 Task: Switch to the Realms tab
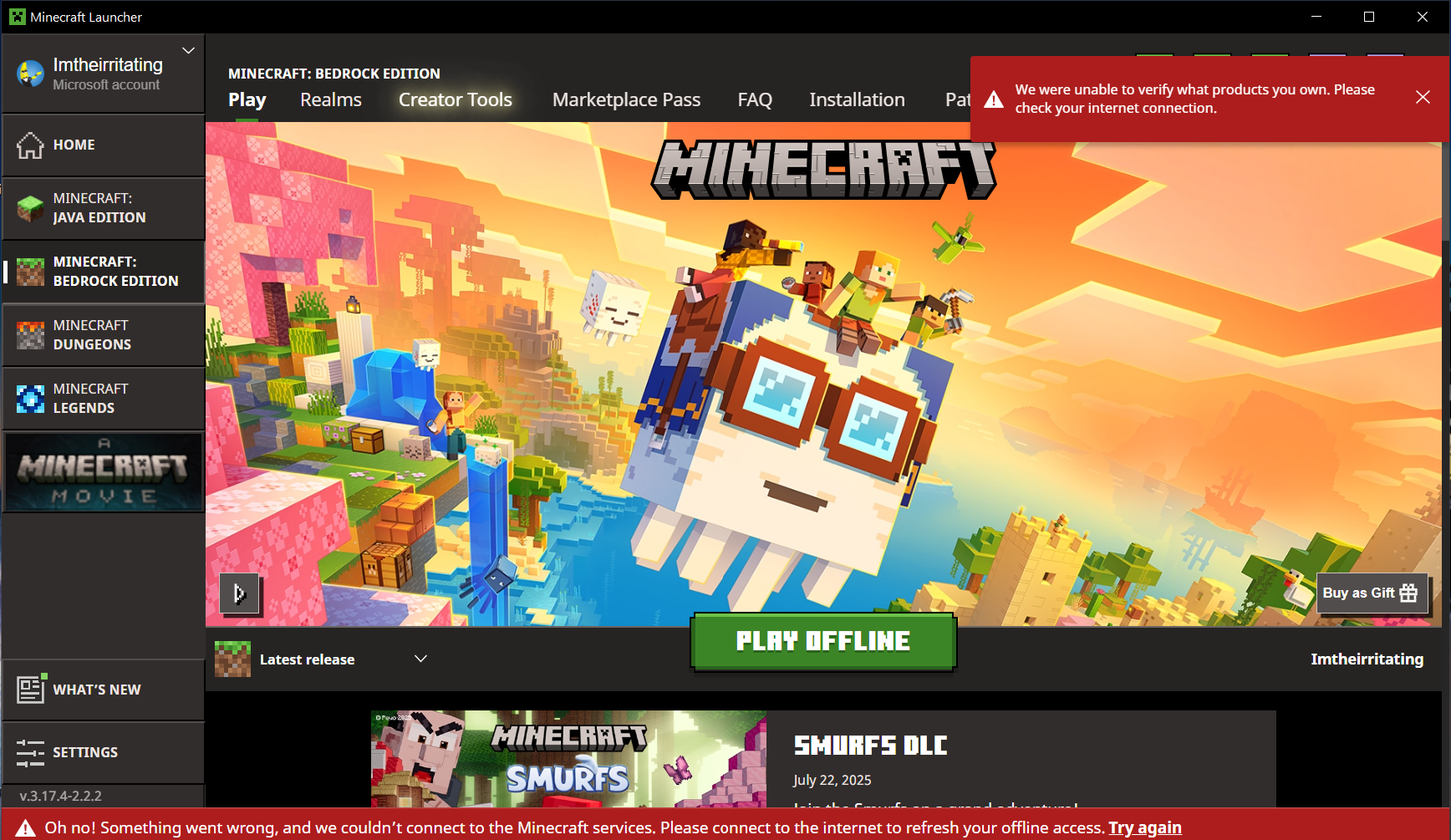(331, 100)
